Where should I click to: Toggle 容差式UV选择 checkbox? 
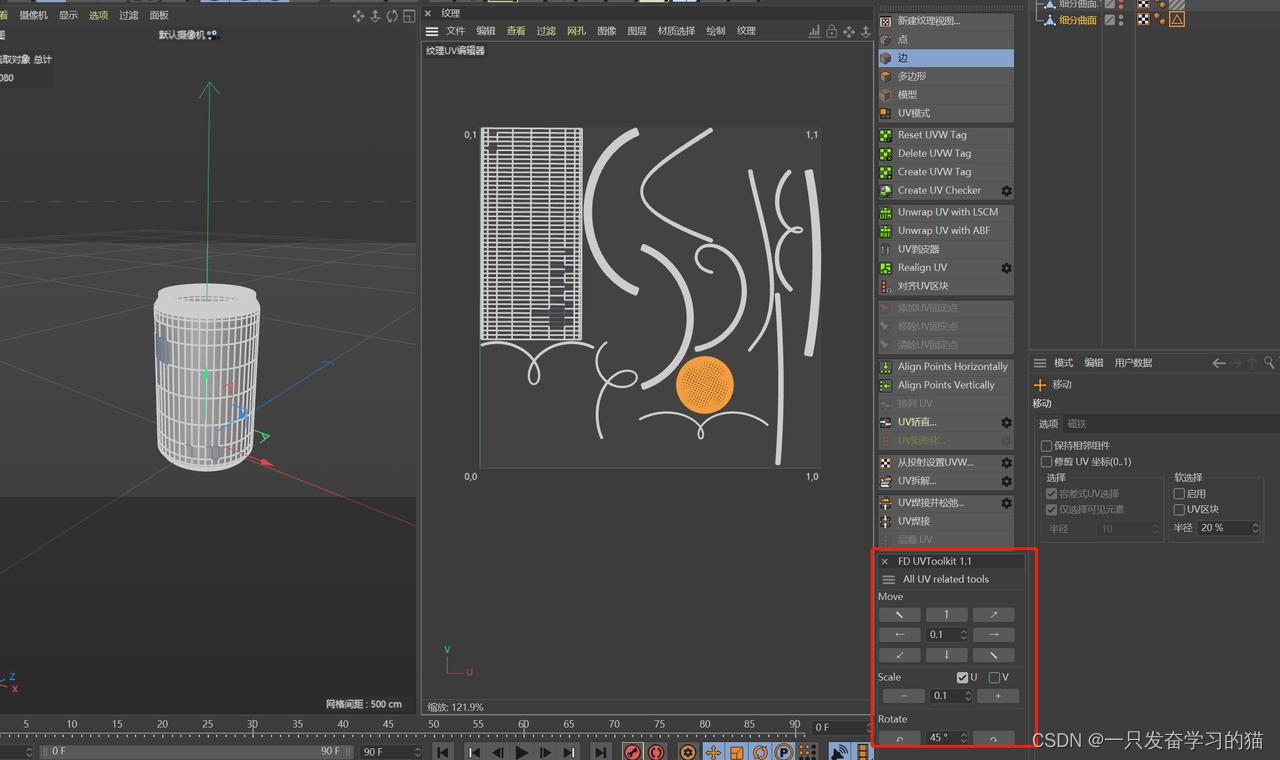[x=1051, y=494]
